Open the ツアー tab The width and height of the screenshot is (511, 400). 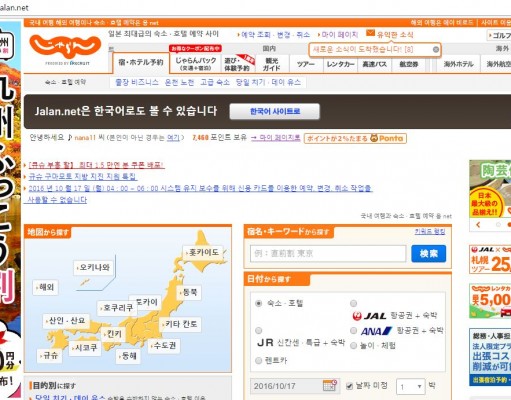click(x=306, y=64)
